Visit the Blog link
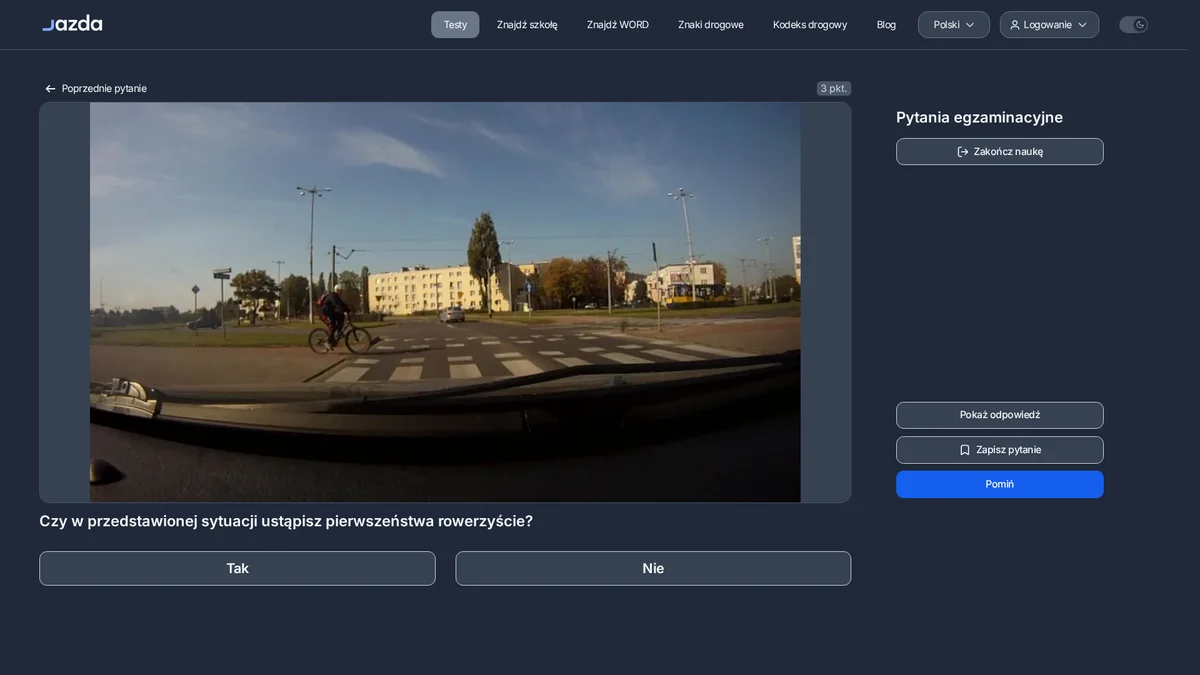1200x675 pixels. click(886, 25)
